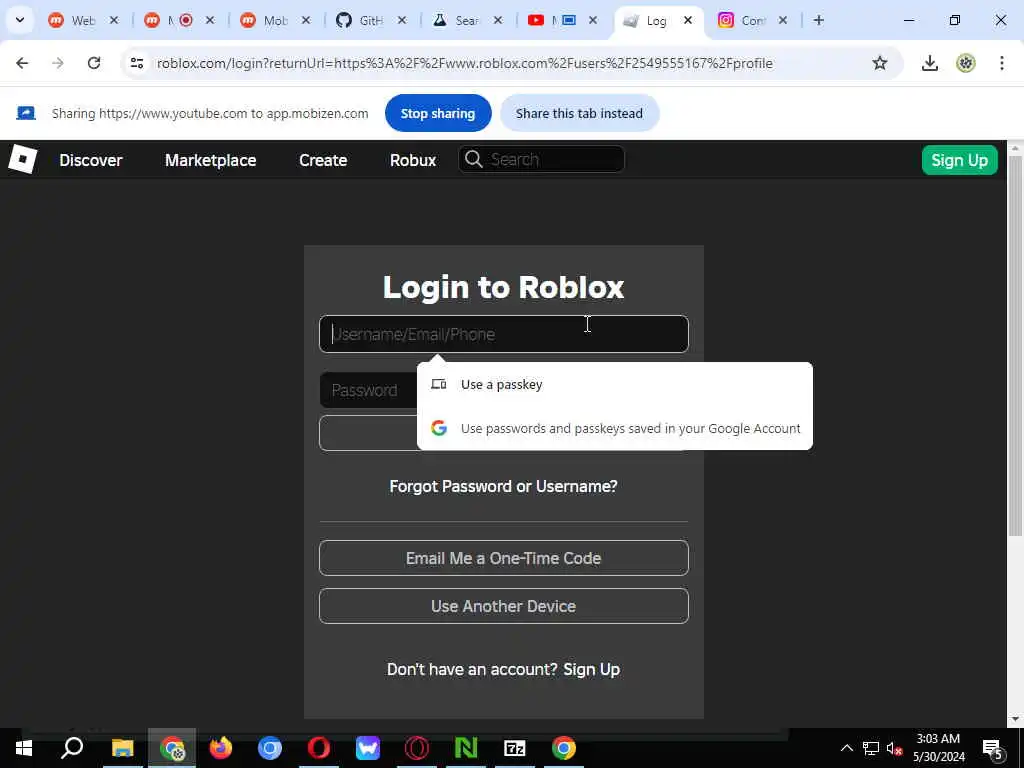Open the Chrome downloads icon

tap(929, 63)
